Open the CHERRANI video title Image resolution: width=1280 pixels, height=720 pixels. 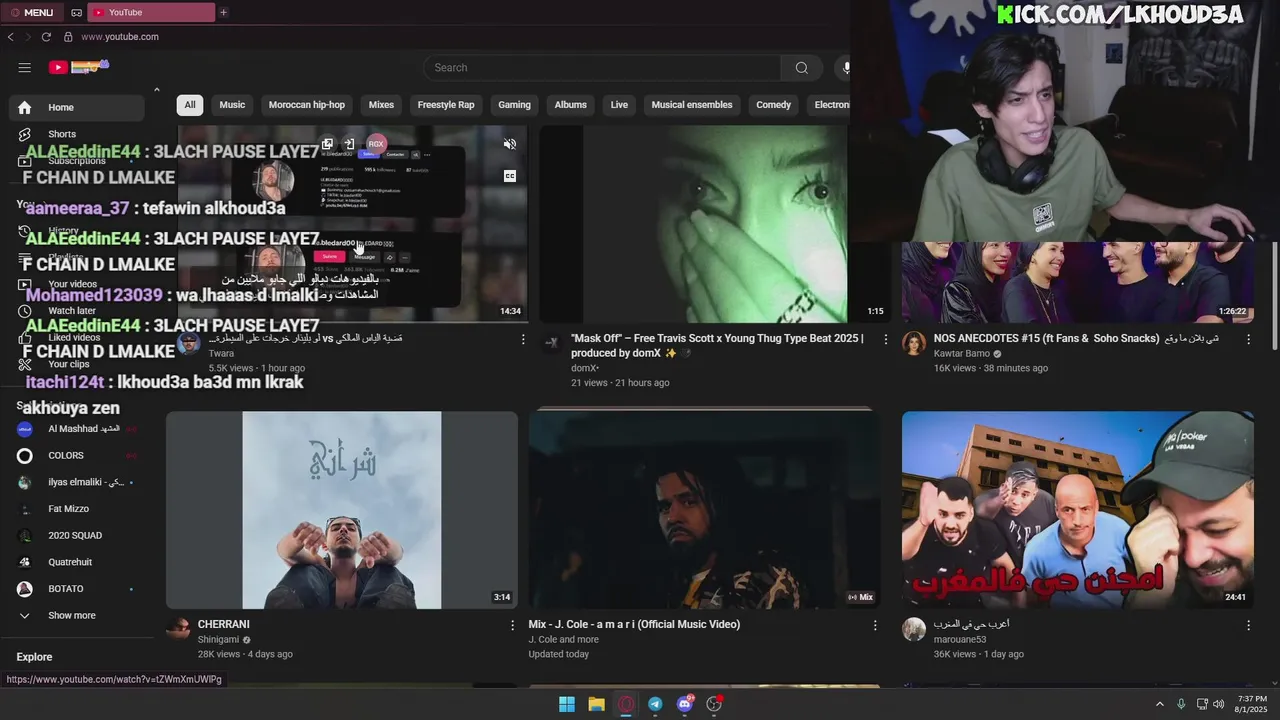click(224, 624)
